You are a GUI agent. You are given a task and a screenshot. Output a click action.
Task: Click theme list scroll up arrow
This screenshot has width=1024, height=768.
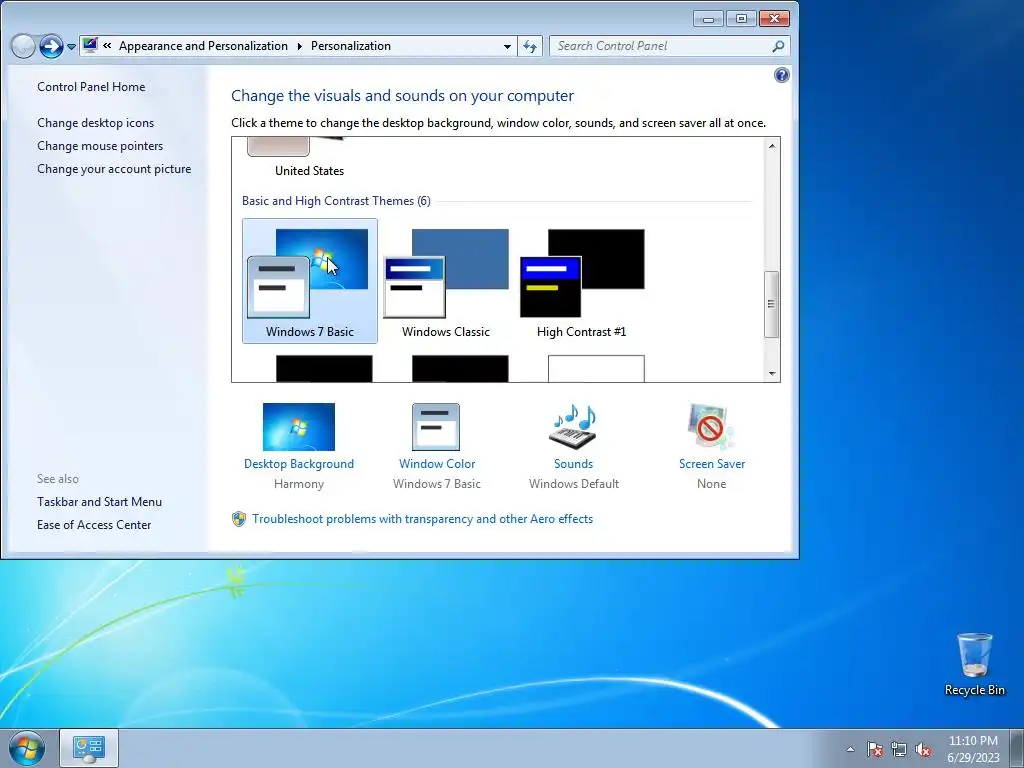[x=772, y=146]
